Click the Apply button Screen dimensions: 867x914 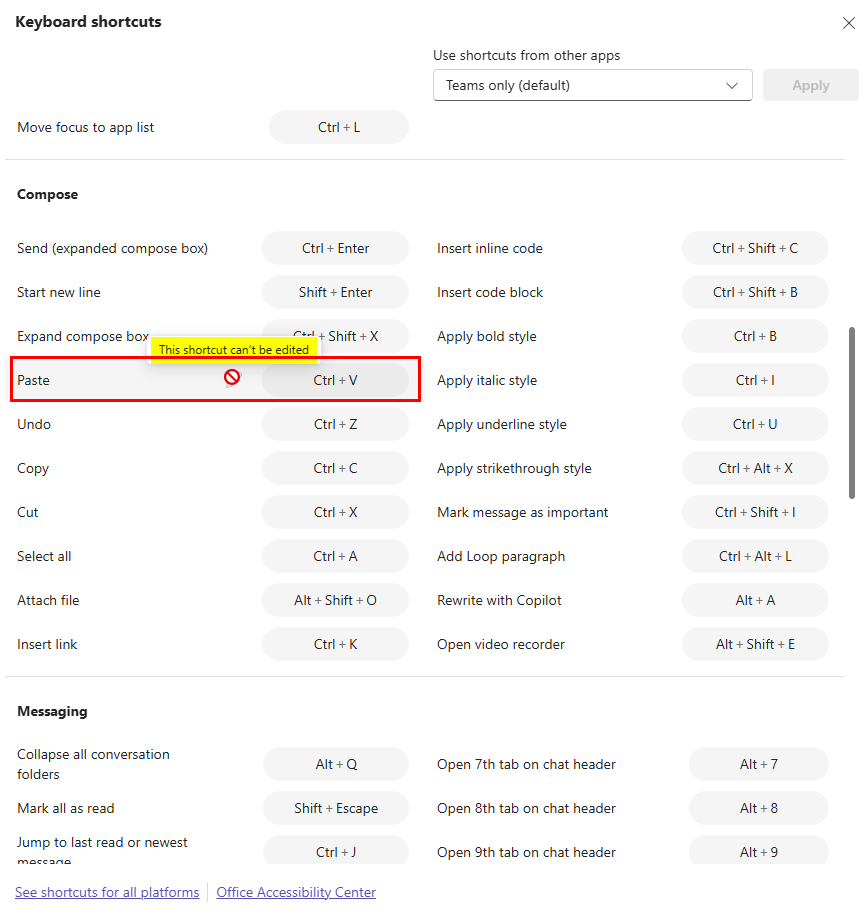tap(810, 85)
